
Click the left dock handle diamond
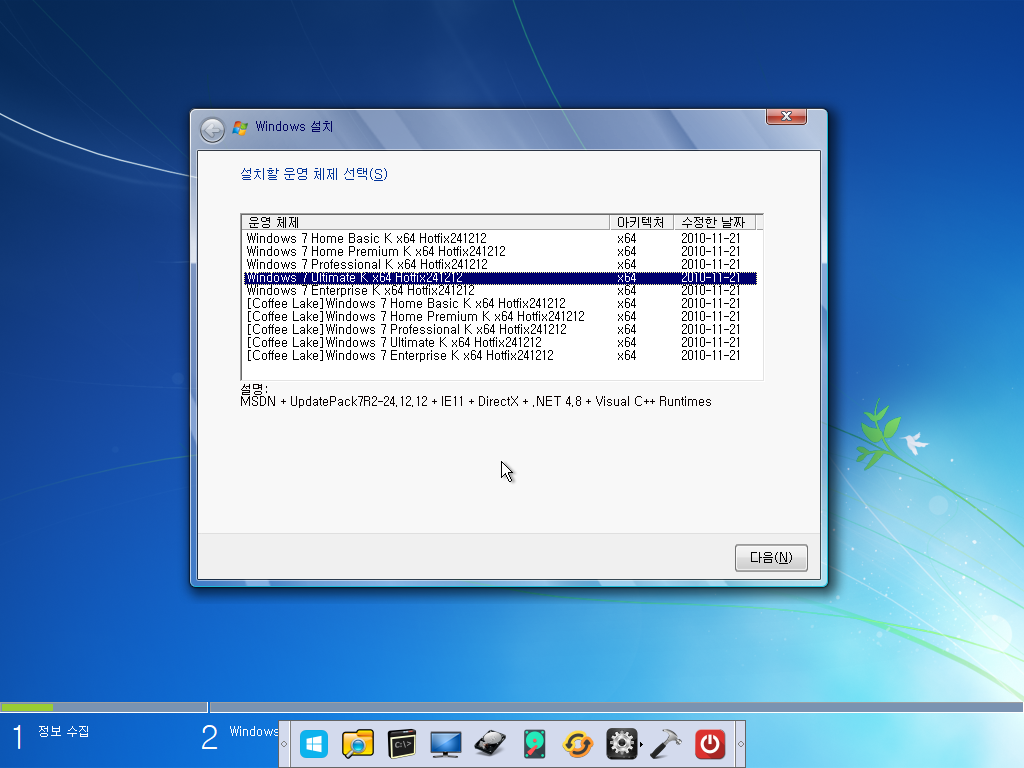click(284, 744)
